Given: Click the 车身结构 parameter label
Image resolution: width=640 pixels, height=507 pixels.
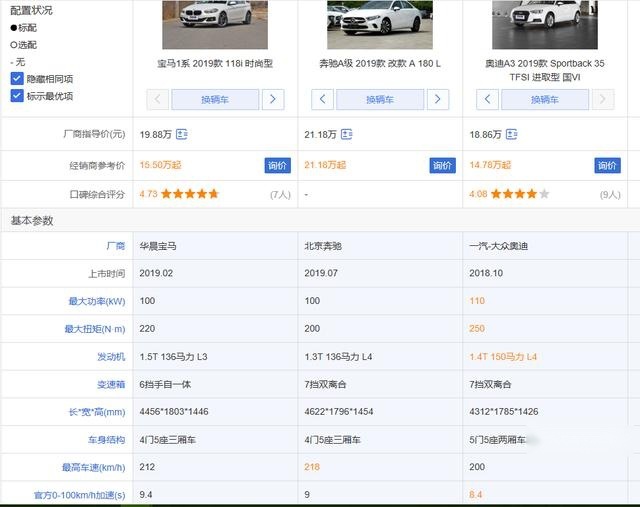Looking at the screenshot, I should click(x=107, y=440).
